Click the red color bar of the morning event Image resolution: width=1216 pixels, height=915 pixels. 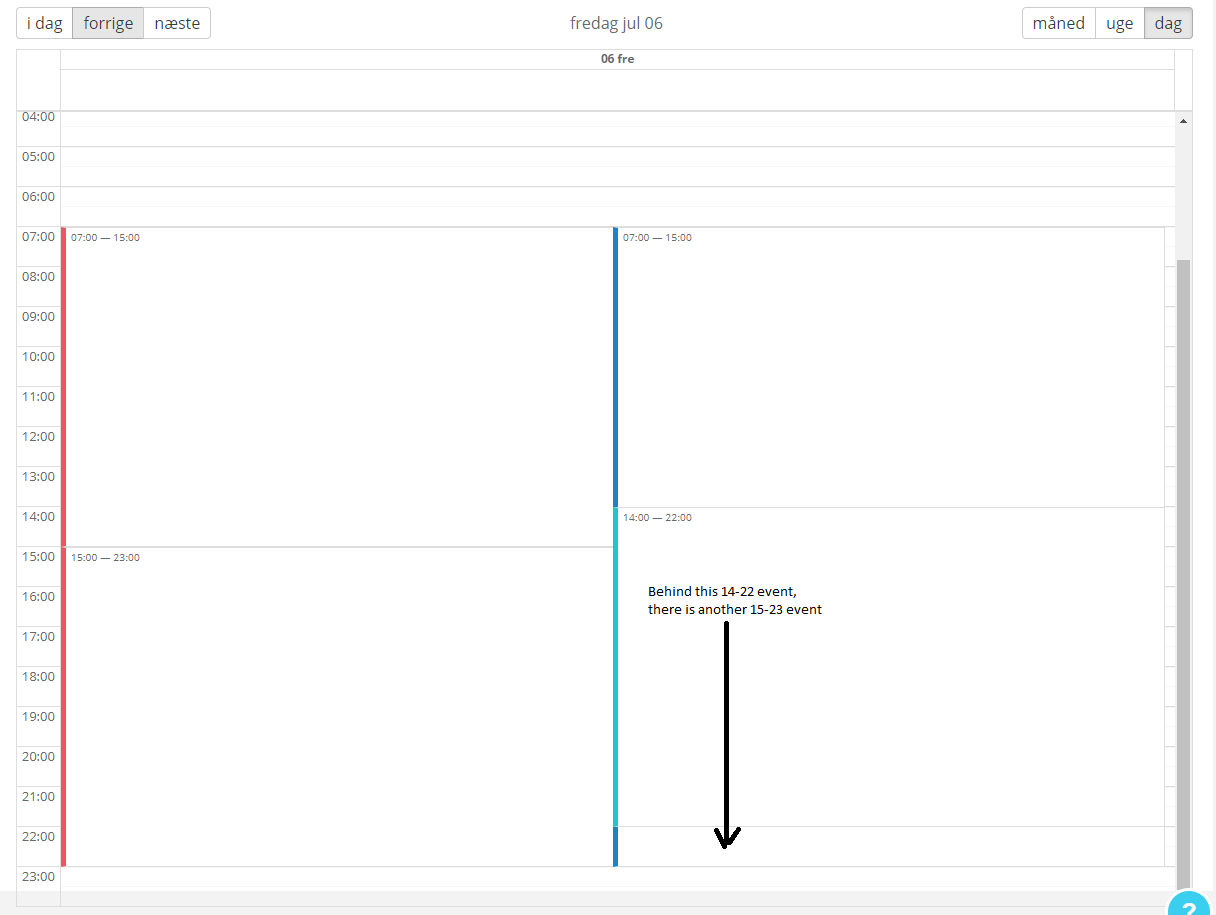pyautogui.click(x=64, y=380)
